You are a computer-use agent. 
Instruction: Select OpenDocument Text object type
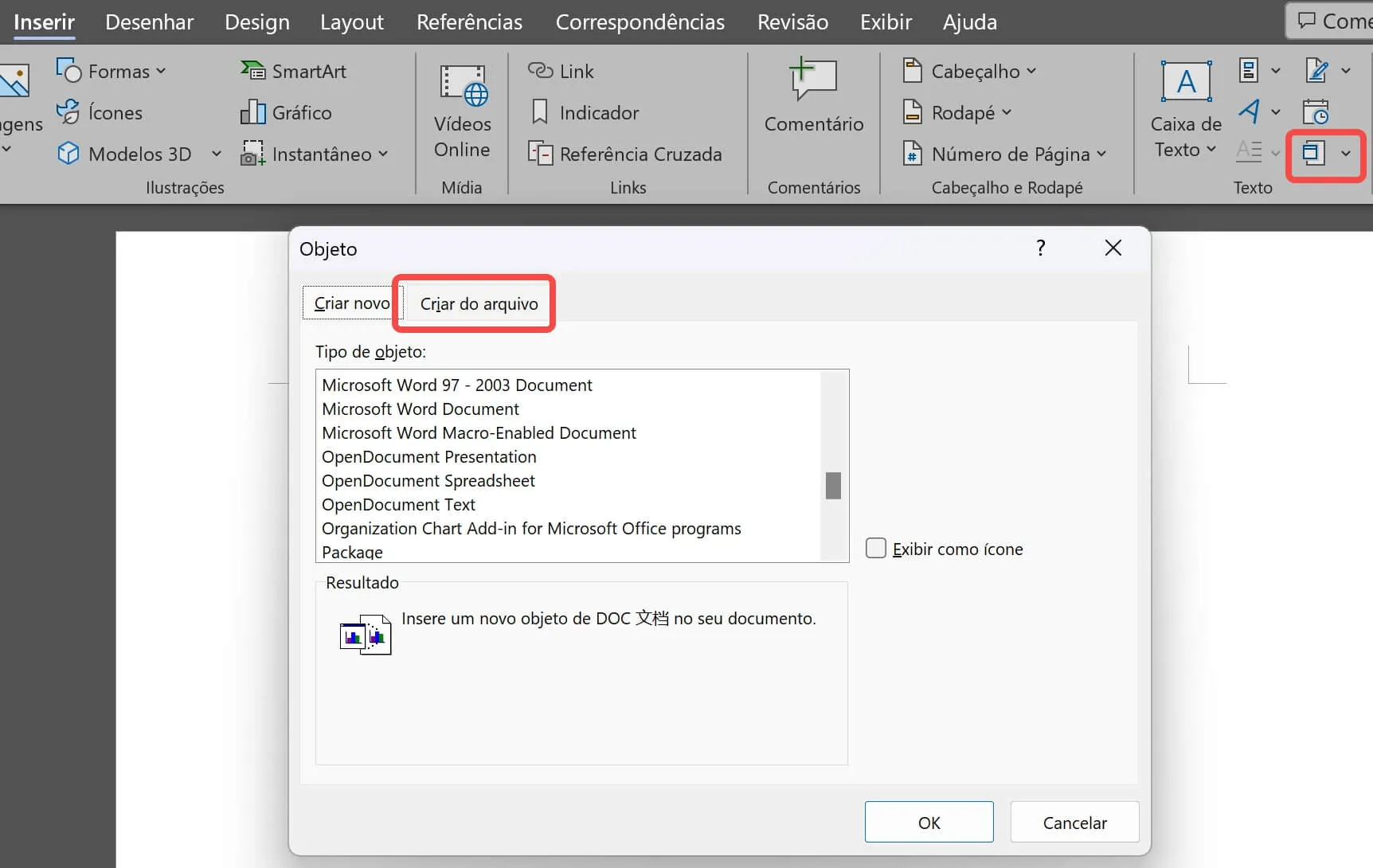[398, 504]
